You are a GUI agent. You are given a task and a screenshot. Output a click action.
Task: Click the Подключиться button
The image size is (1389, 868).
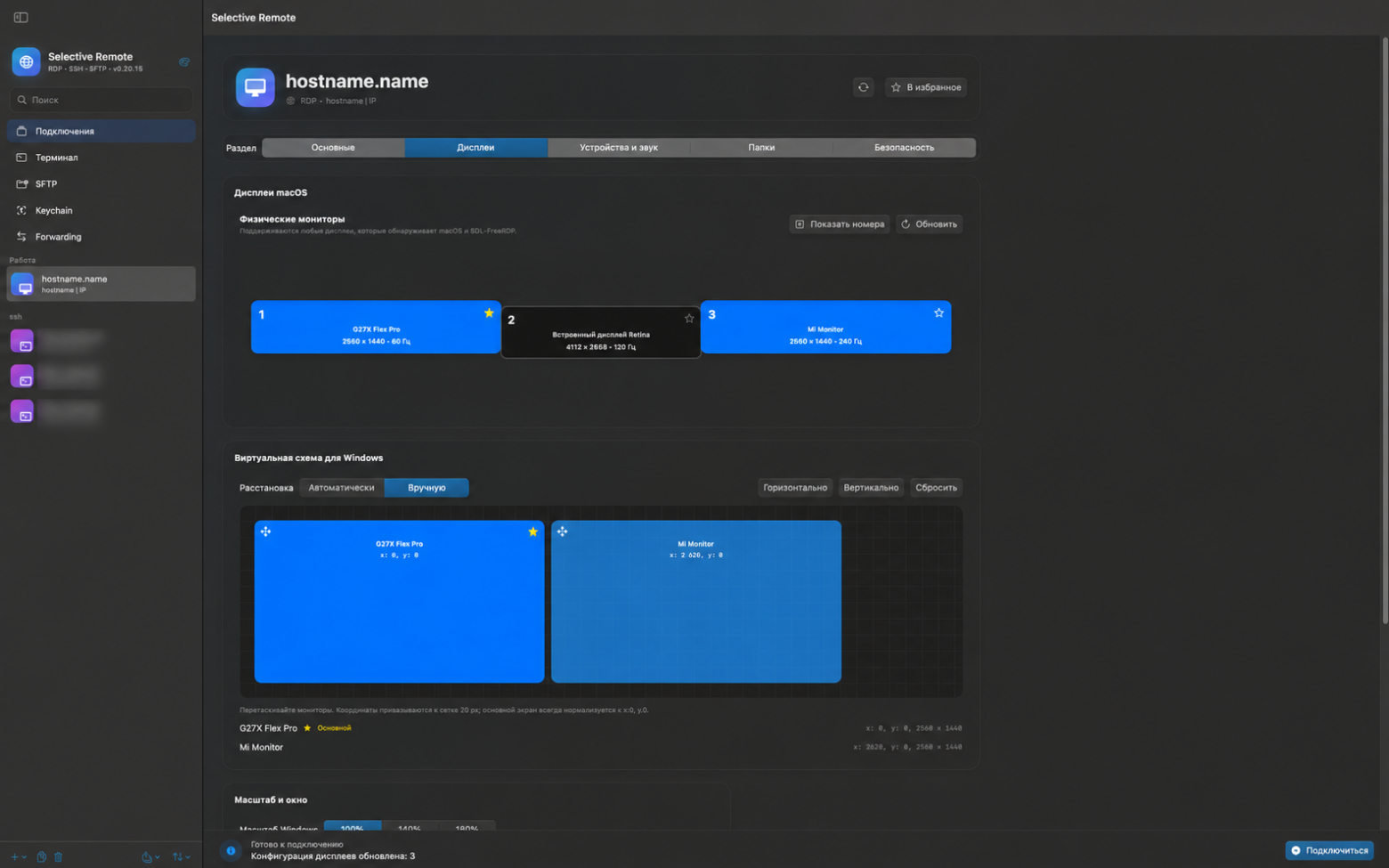click(x=1329, y=850)
